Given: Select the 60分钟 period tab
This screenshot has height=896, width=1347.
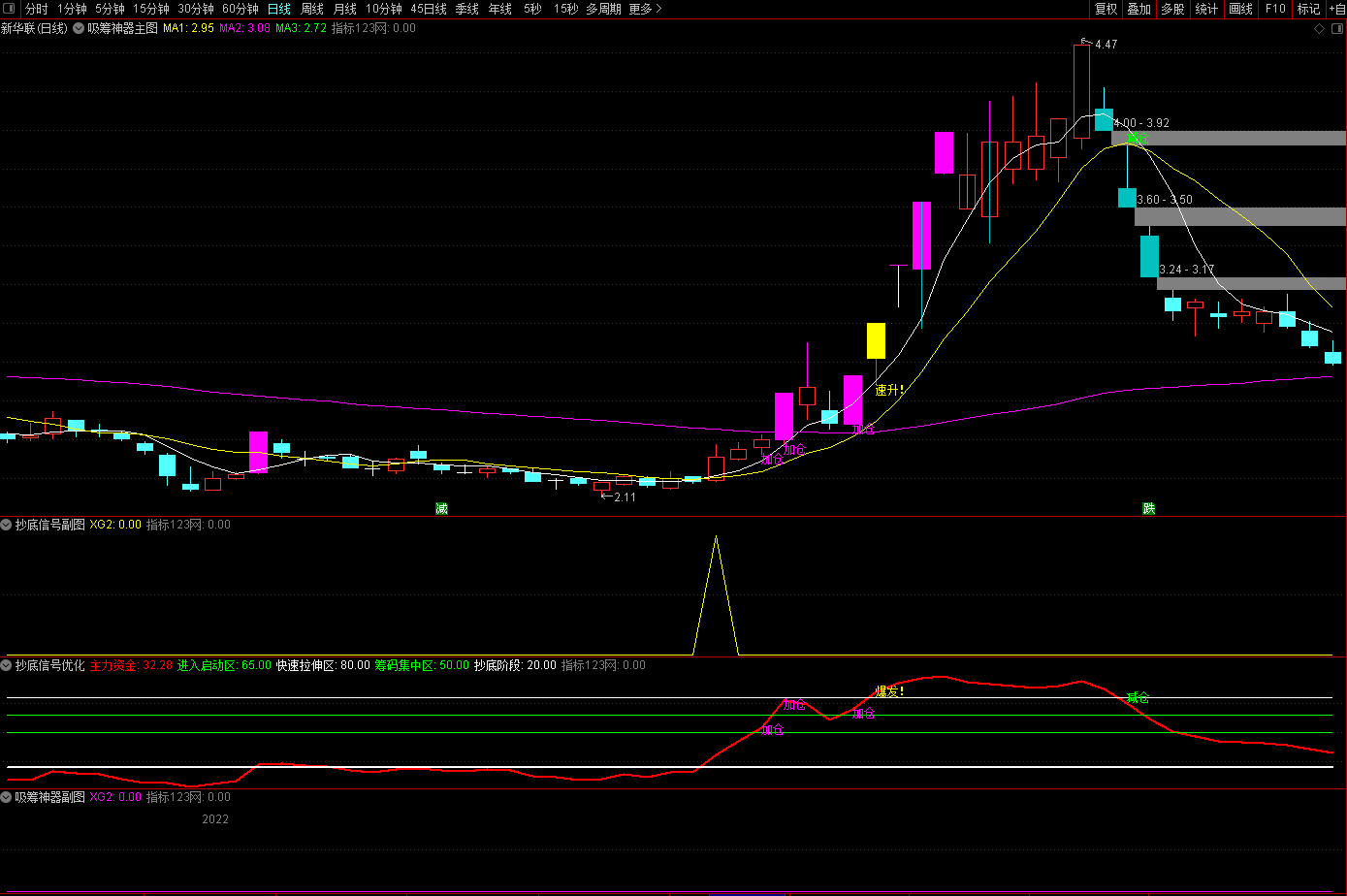Looking at the screenshot, I should coord(241,9).
